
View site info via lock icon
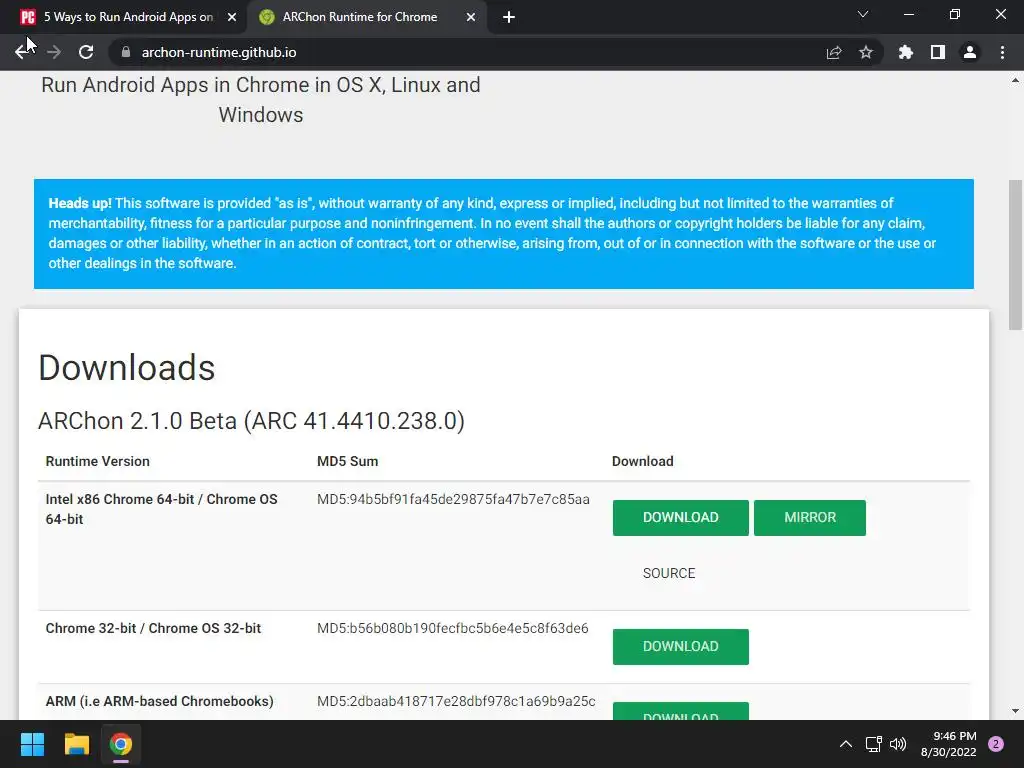126,52
